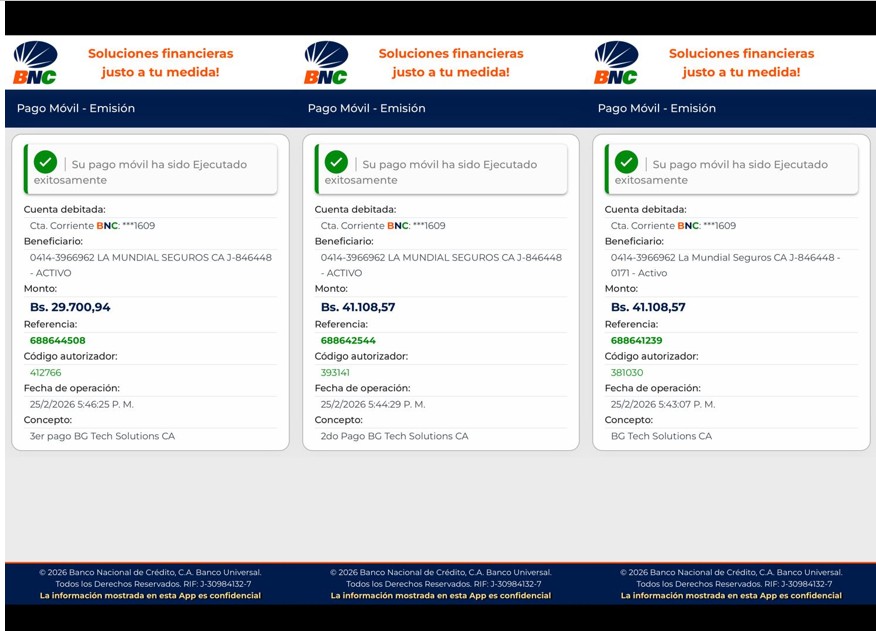Click the concept text 3er pago BG Tech Solutions CA
This screenshot has width=876, height=631.
click(x=102, y=436)
